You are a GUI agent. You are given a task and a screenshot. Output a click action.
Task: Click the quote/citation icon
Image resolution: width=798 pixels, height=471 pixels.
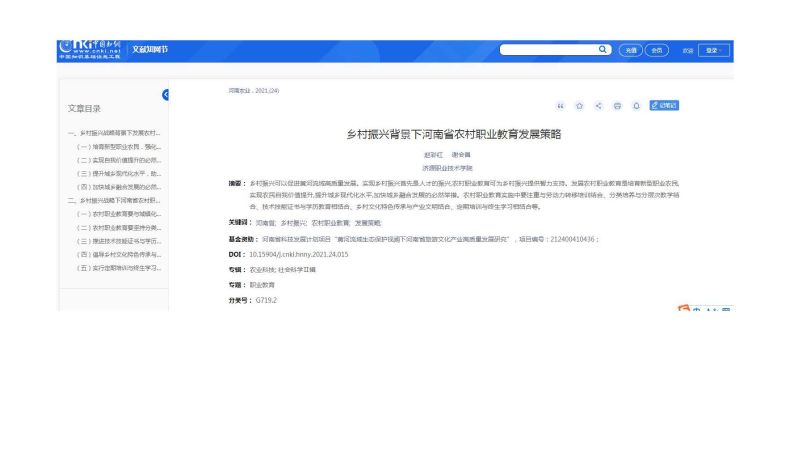pos(560,105)
